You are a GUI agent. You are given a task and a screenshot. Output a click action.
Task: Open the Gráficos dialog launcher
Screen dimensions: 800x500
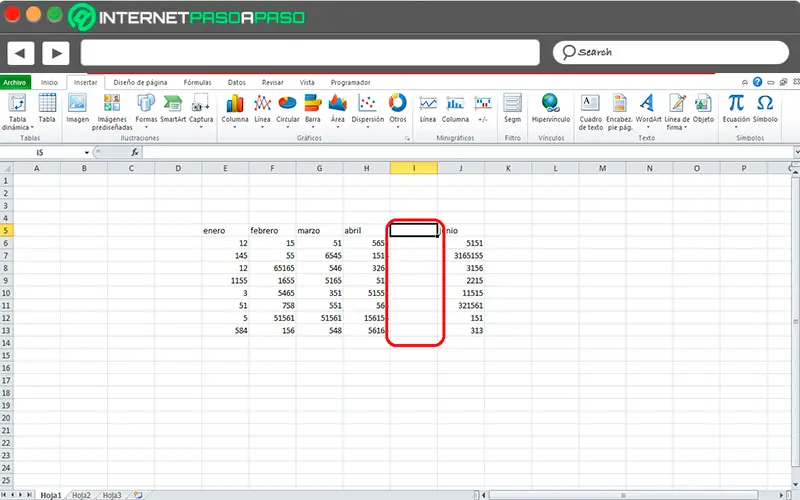click(407, 138)
